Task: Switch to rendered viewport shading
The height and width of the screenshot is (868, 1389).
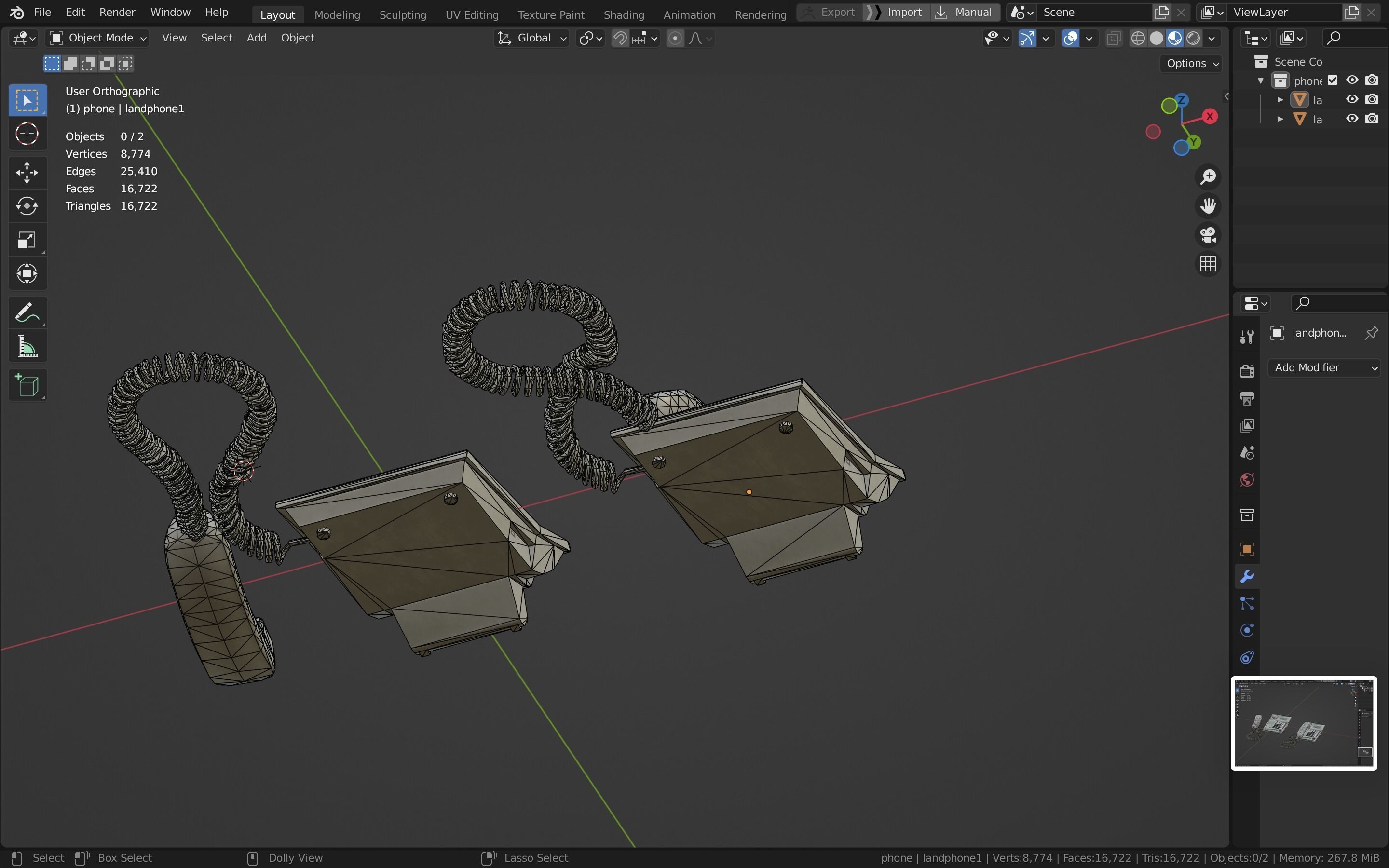Action: click(x=1193, y=39)
